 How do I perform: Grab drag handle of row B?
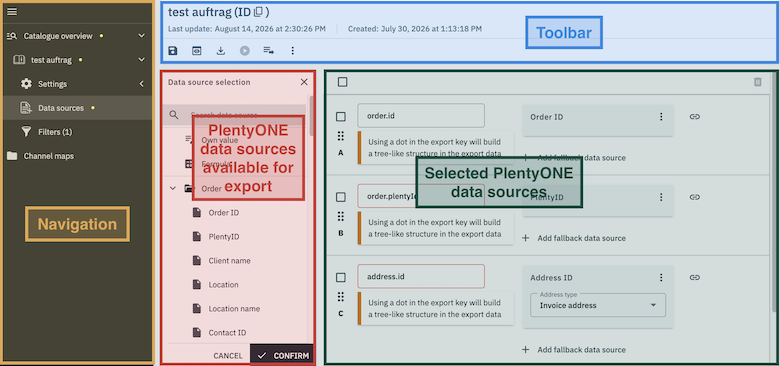[x=341, y=216]
